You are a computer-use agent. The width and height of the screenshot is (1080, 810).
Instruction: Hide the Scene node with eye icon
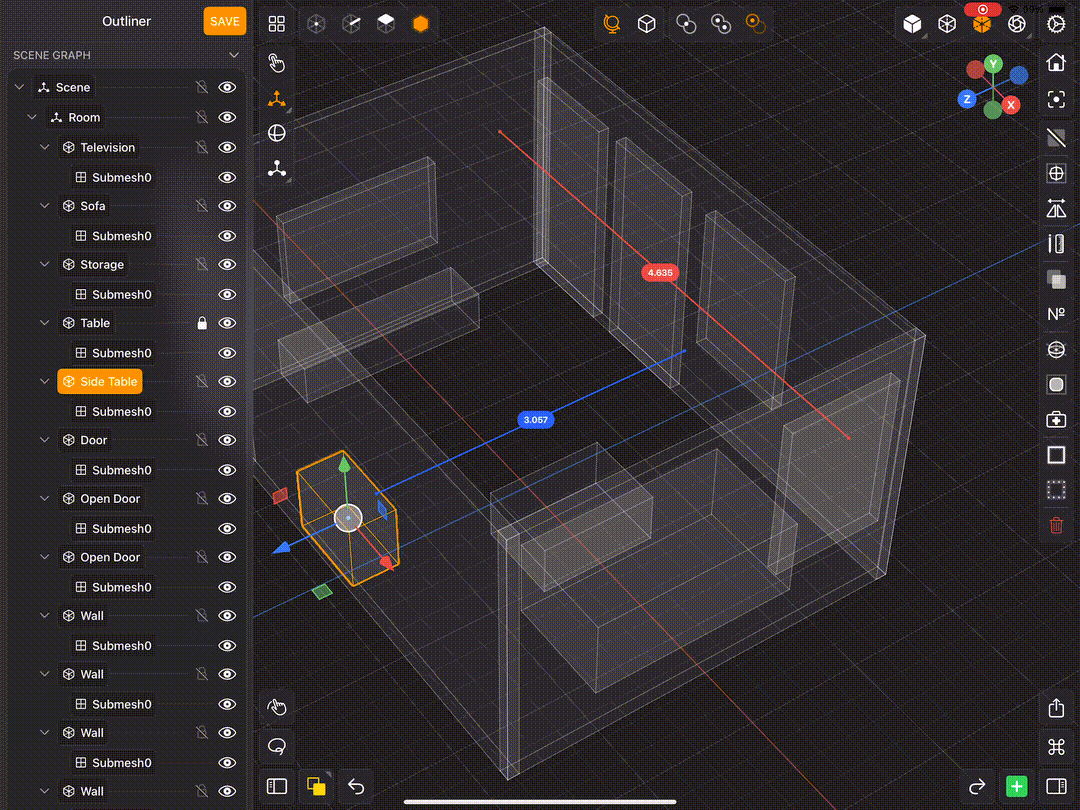click(x=227, y=87)
